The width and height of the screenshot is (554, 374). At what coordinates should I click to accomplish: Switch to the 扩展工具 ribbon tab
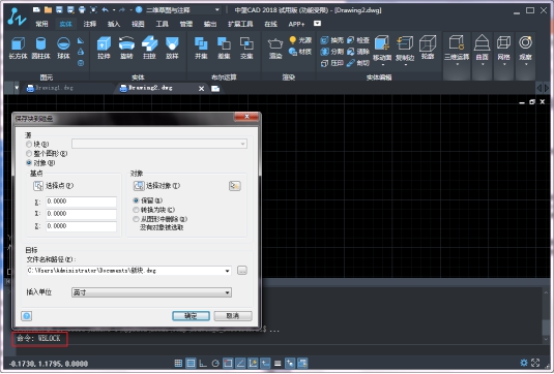[240, 24]
